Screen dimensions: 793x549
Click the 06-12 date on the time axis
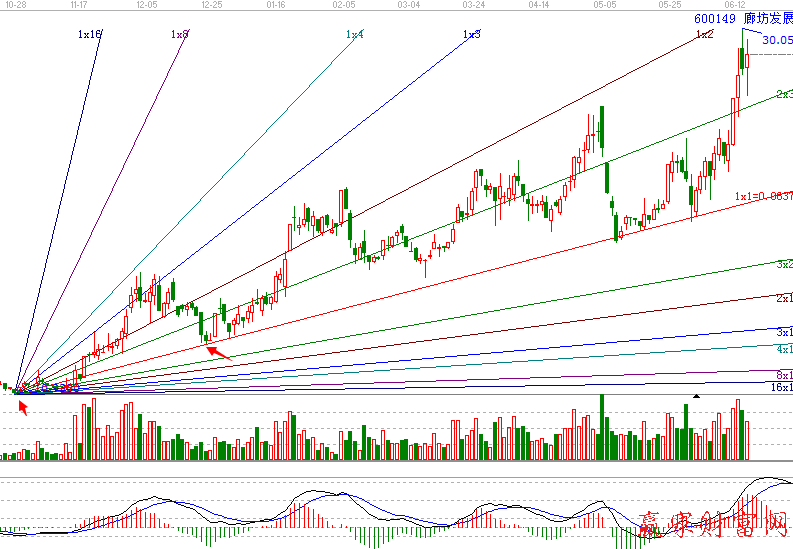point(736,5)
